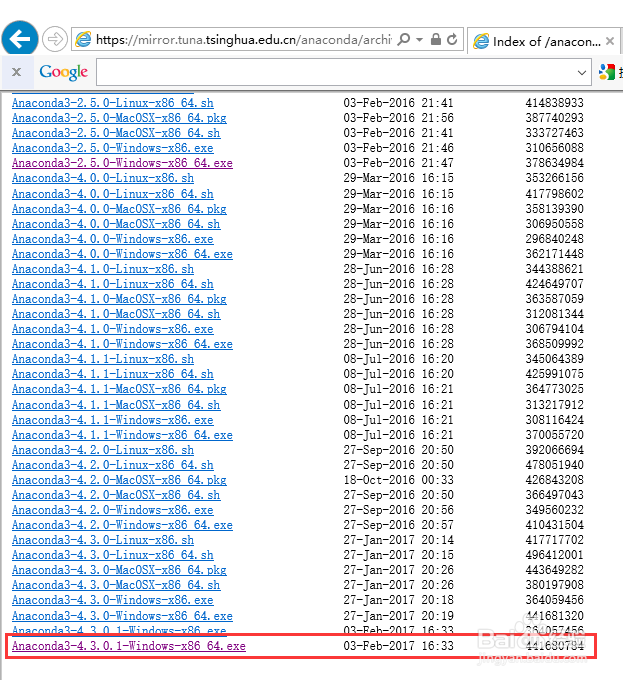Open Anaconda3-4.3.0-Linux-x86_64.sh link

[x=113, y=555]
